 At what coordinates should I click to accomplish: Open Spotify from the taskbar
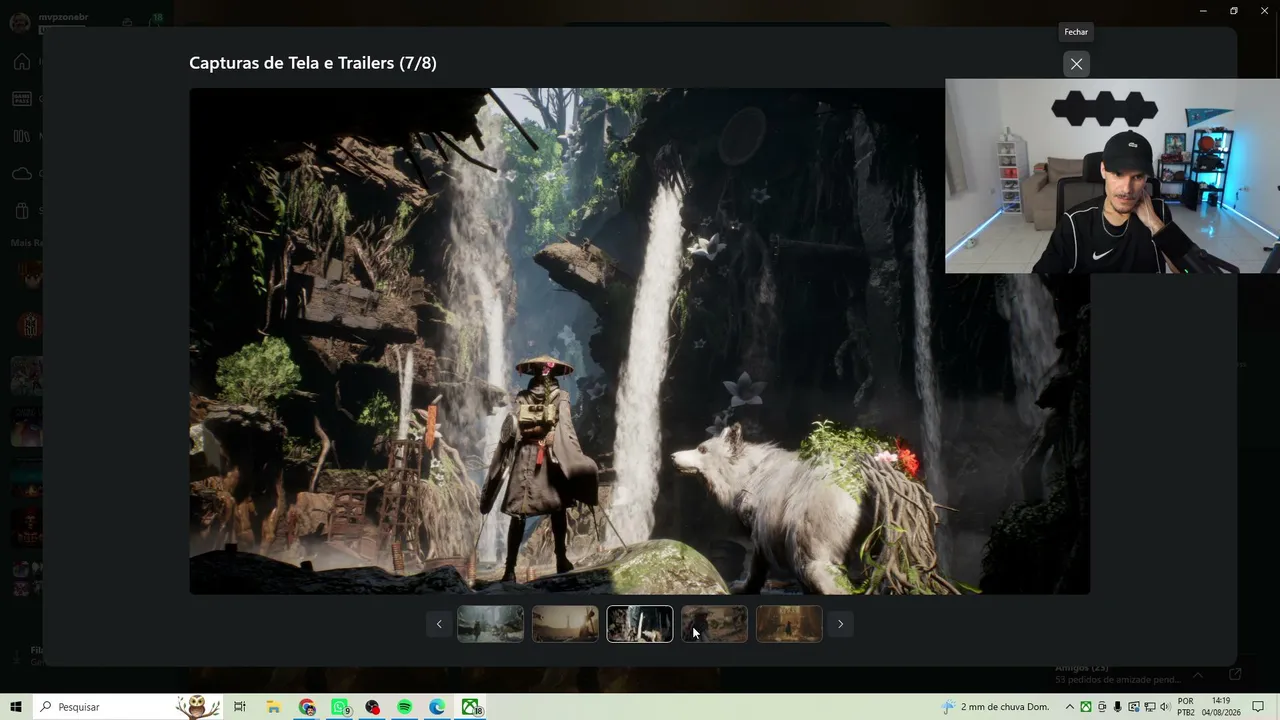pyautogui.click(x=405, y=707)
